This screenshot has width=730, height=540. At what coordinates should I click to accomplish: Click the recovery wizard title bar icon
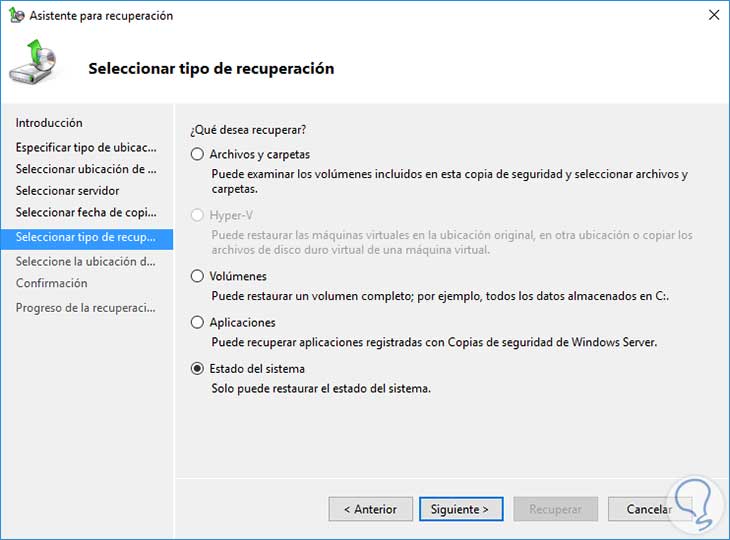pos(16,16)
